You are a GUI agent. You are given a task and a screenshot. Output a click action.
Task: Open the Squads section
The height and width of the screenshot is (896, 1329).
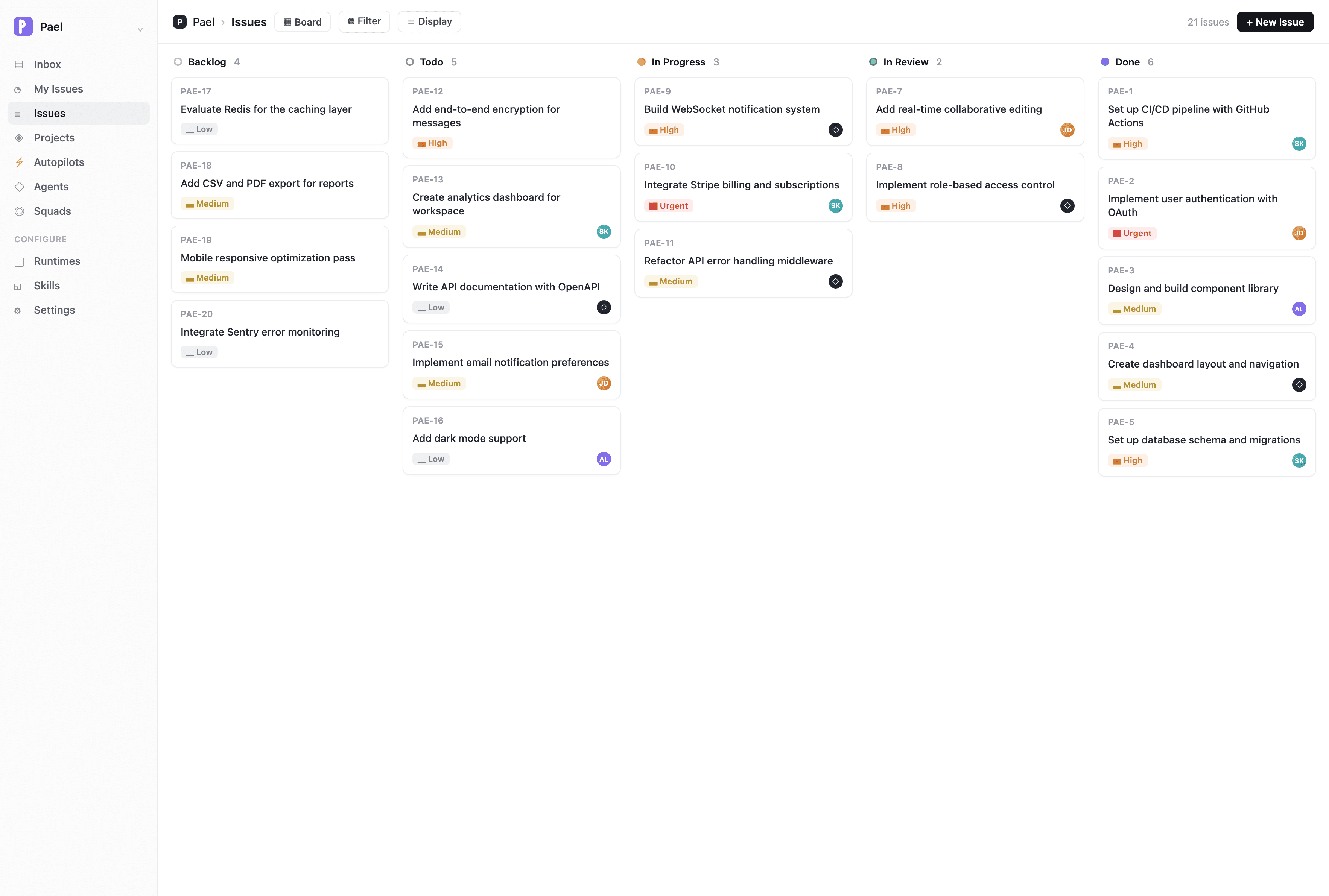coord(79,211)
